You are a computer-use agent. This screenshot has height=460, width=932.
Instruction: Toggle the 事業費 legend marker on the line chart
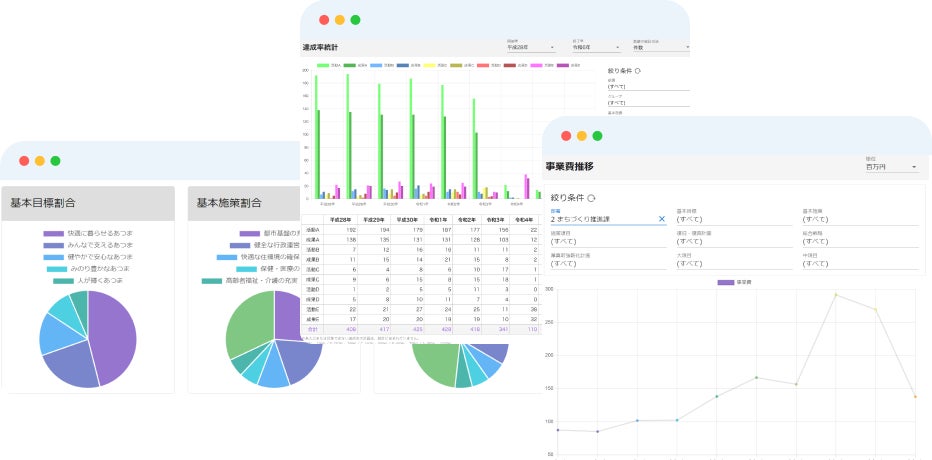point(725,282)
